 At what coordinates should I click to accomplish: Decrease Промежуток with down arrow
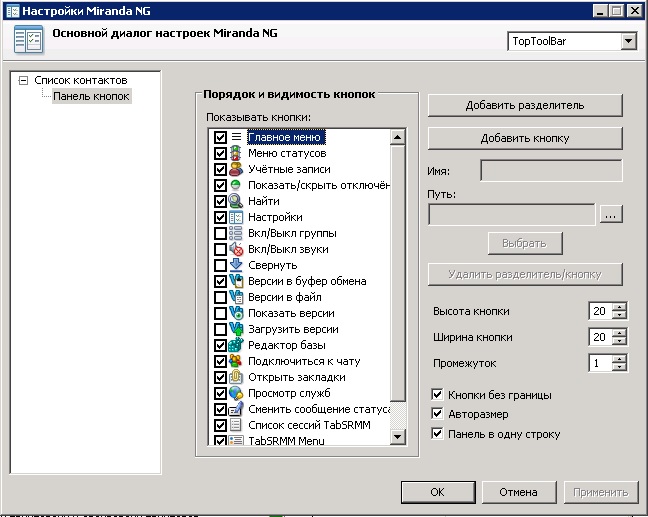click(619, 367)
